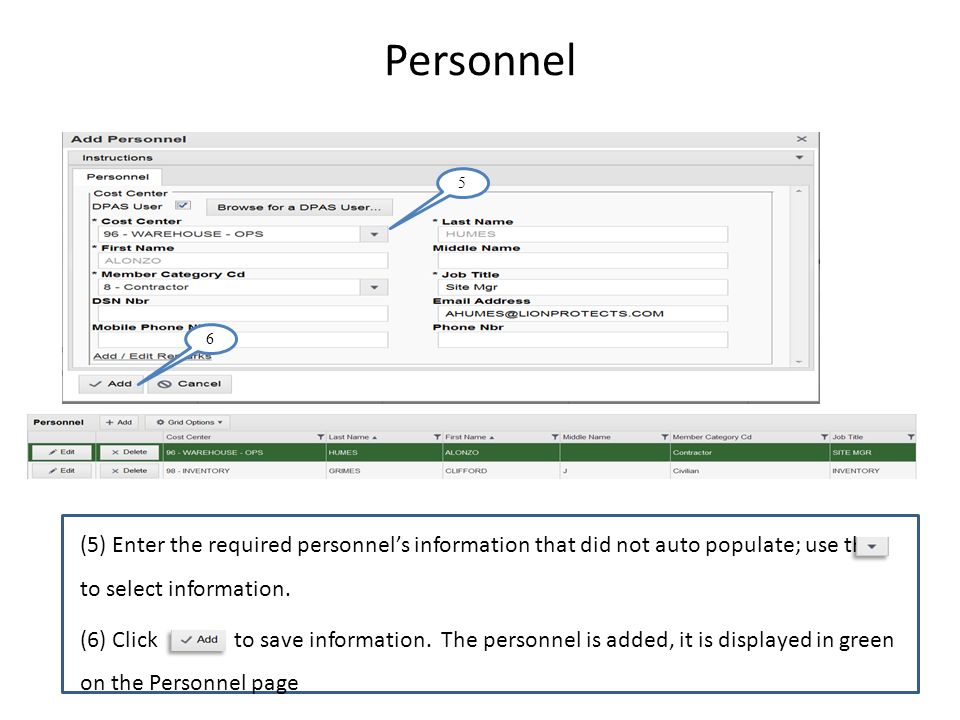This screenshot has width=960, height=720.
Task: Click the Job Title column filter icon
Action: [x=911, y=437]
